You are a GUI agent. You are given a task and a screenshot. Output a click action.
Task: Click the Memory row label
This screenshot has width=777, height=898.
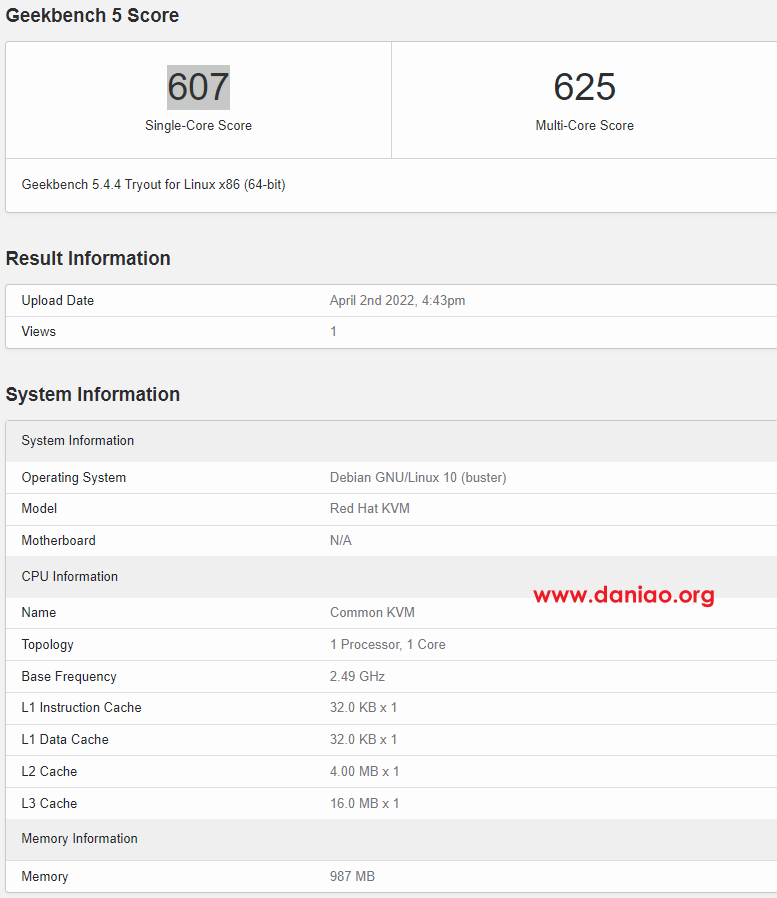coord(45,877)
